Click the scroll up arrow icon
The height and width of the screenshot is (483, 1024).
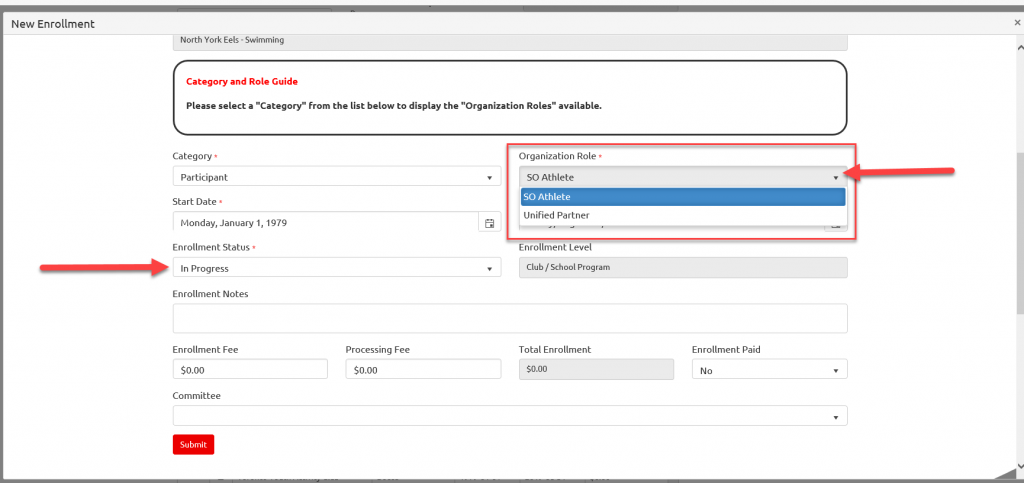pyautogui.click(x=1018, y=47)
